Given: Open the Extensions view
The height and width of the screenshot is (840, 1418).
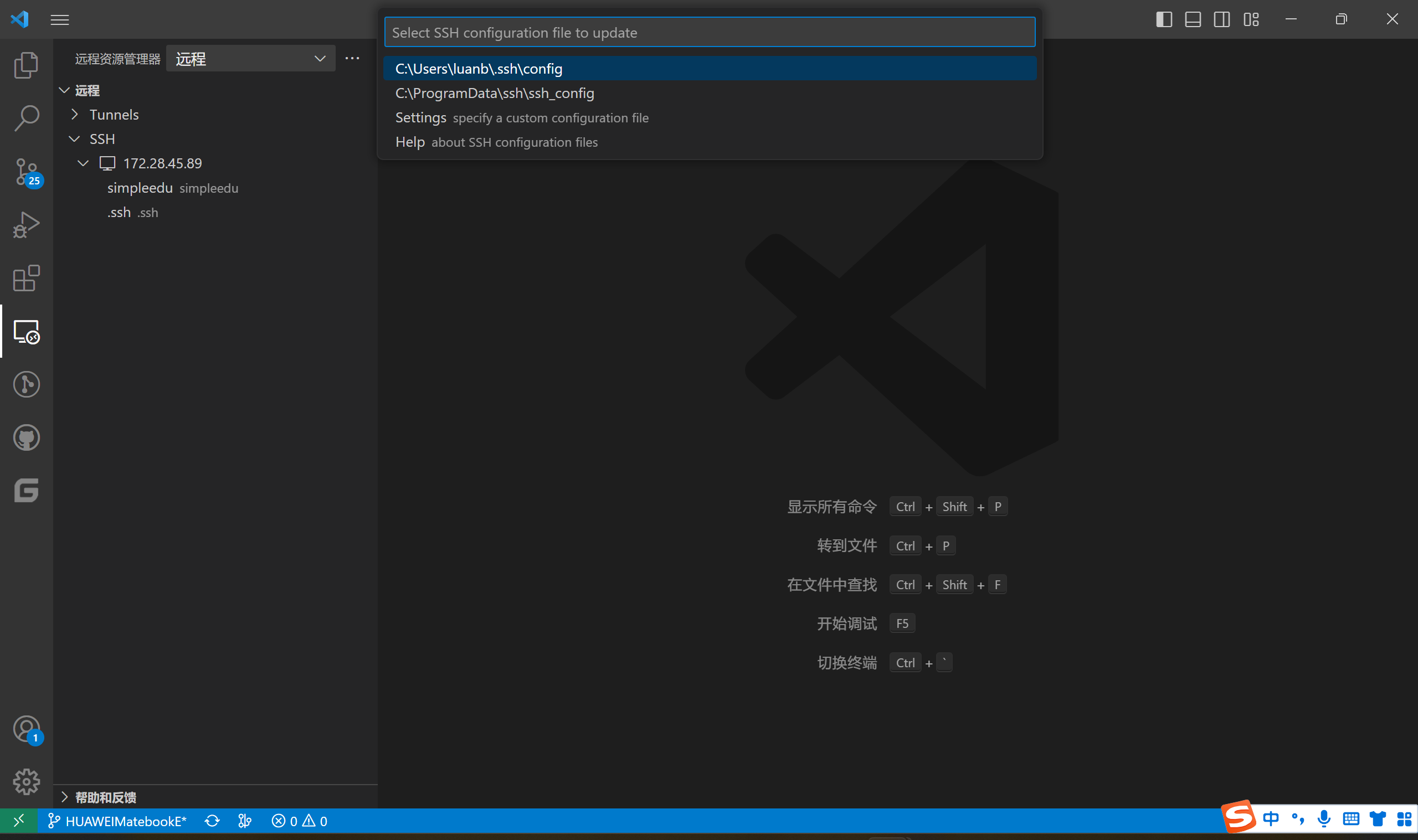Looking at the screenshot, I should [x=26, y=278].
